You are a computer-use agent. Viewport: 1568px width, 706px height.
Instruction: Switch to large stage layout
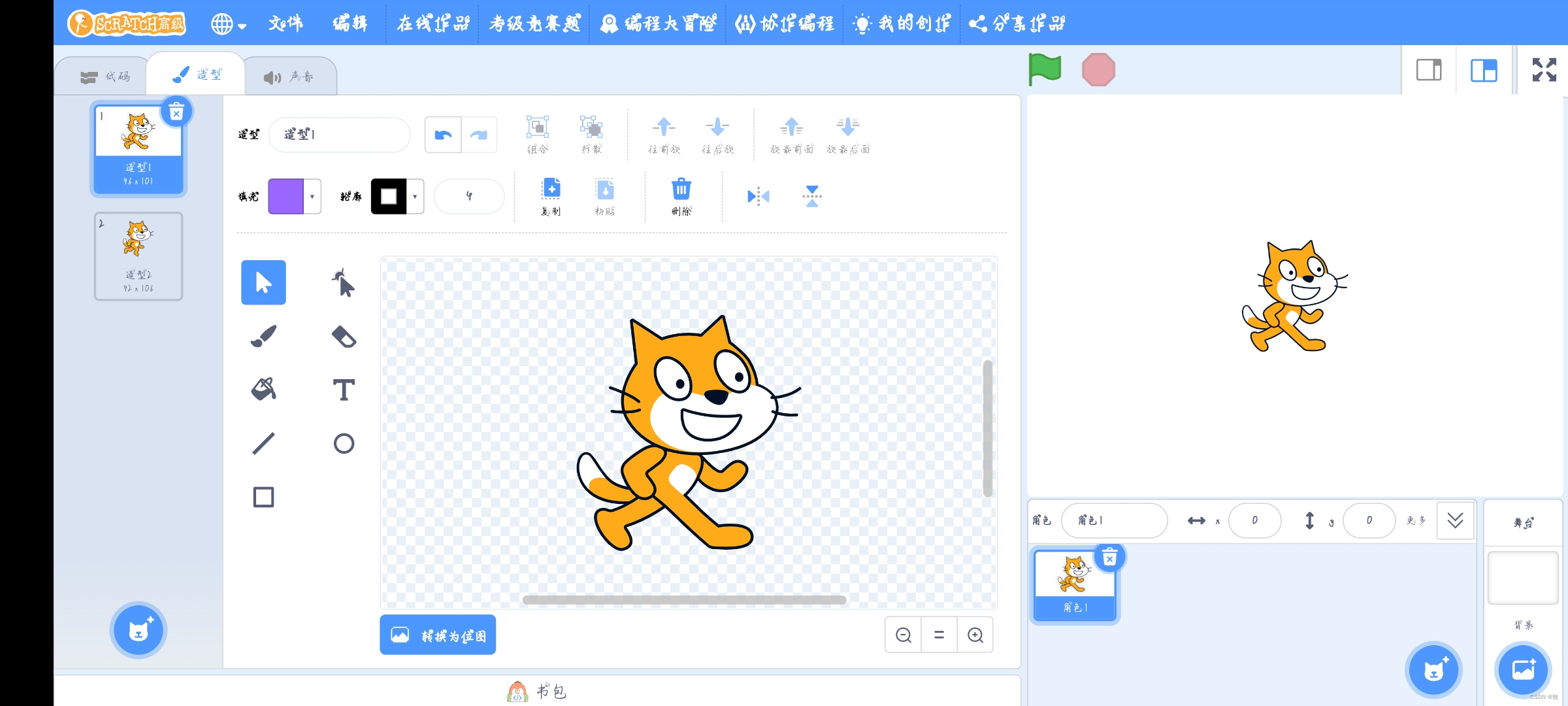1484,70
